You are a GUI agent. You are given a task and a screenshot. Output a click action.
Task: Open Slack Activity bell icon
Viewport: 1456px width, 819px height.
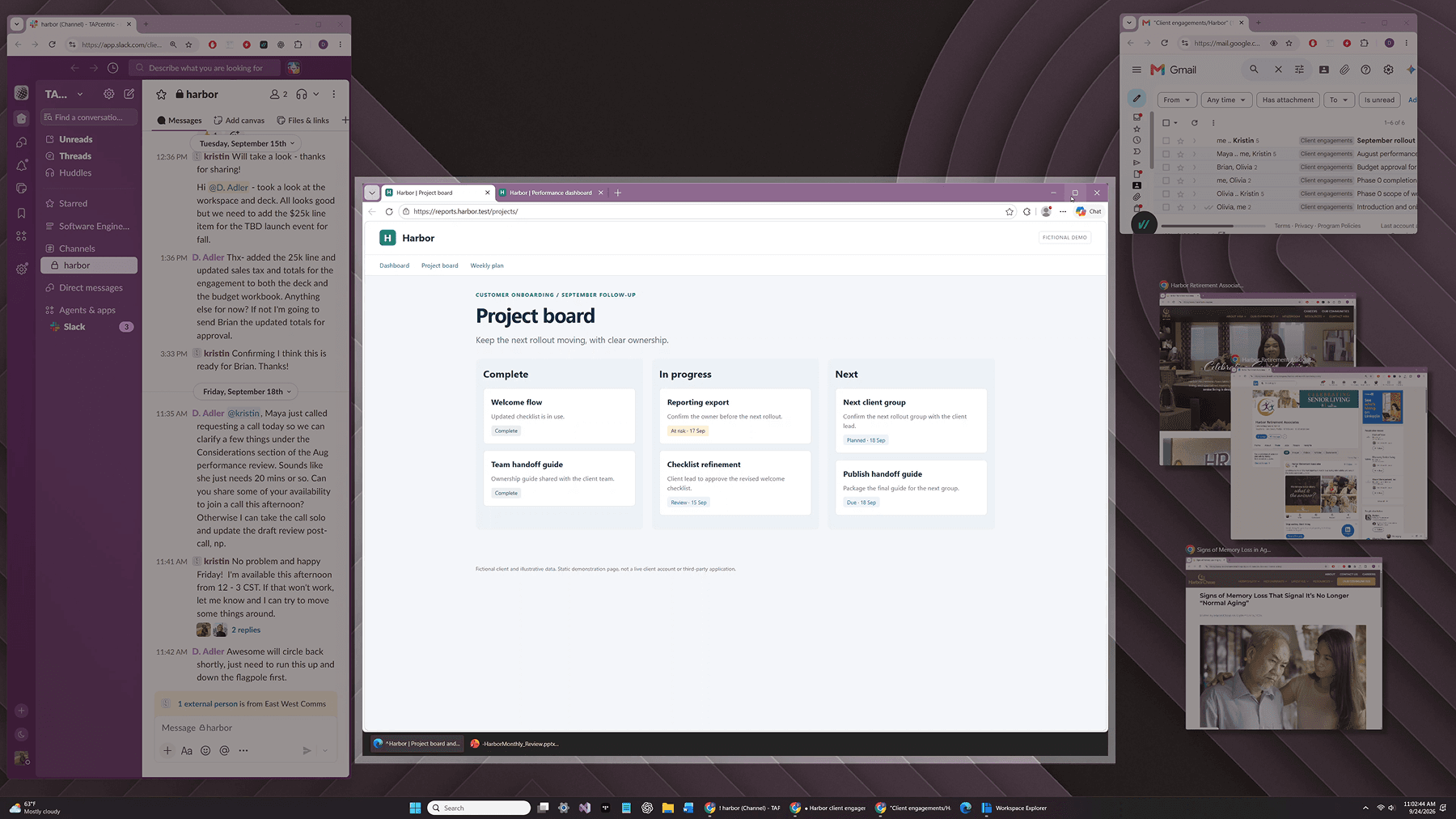click(x=22, y=165)
